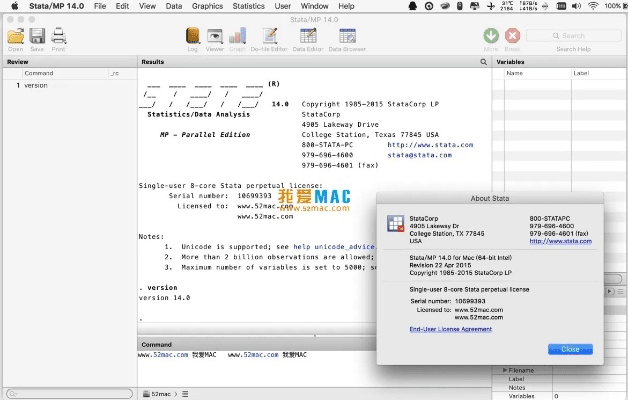The image size is (628, 400).
Task: Click the Open file toolbar icon
Action: tap(15, 37)
